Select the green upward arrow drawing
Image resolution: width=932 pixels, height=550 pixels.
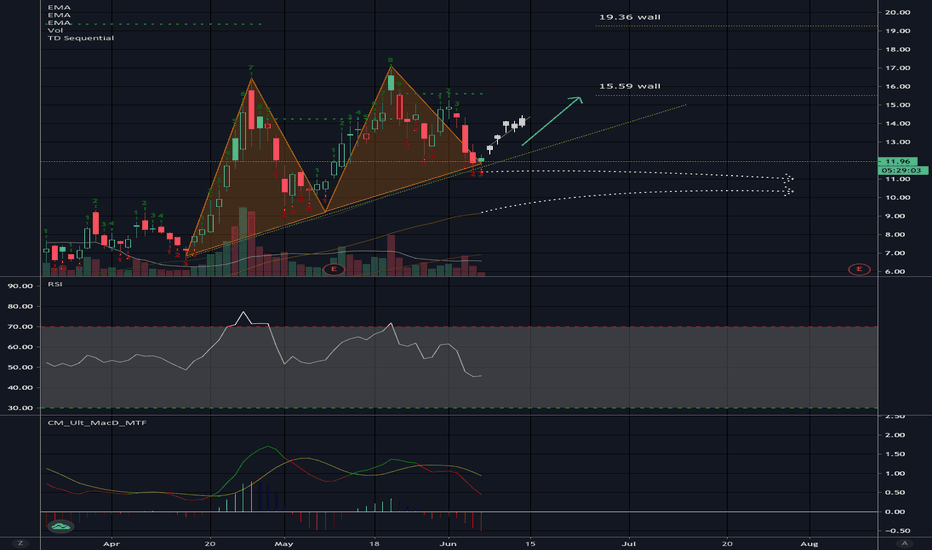click(552, 121)
